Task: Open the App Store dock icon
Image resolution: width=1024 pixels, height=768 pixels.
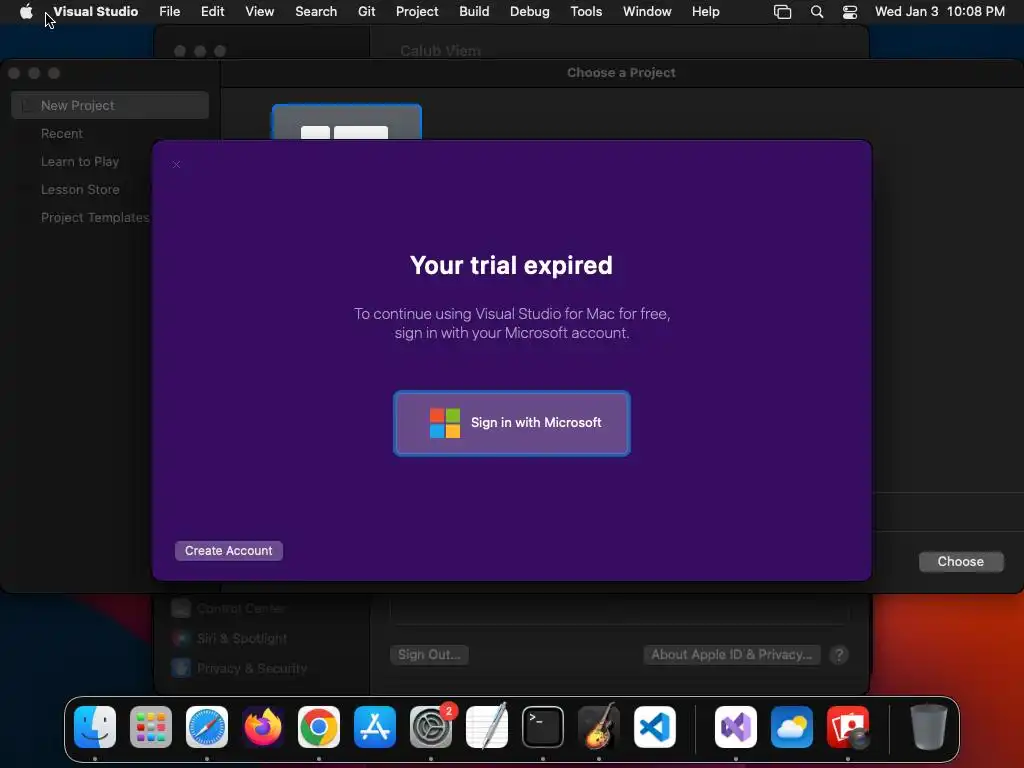Action: (375, 727)
